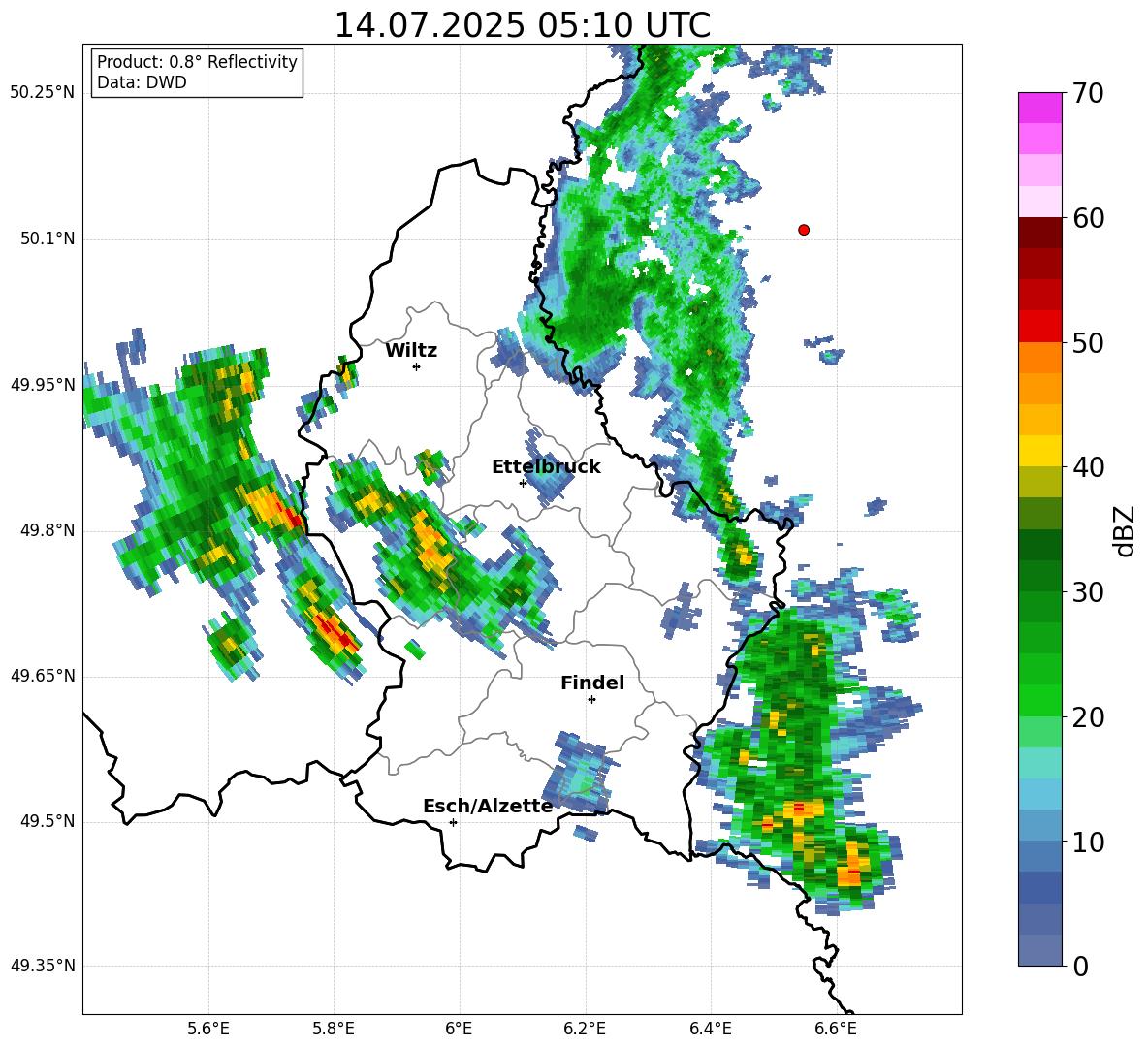This screenshot has width=1148, height=1048.
Task: Click the 5.6°E longitude tick label
Action: 208,1029
